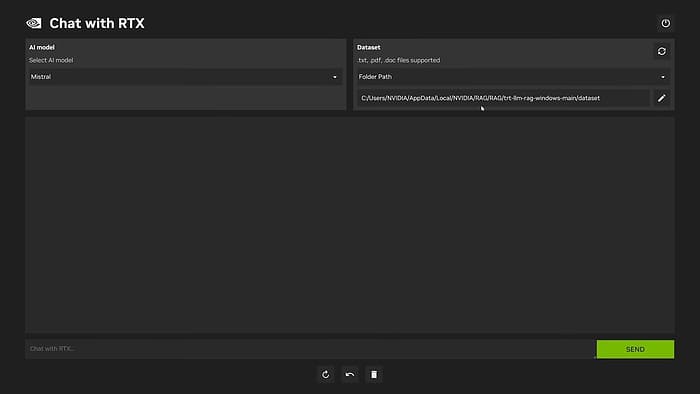The image size is (700, 394).
Task: Click the NVIDIA logo icon
Action: pos(34,23)
